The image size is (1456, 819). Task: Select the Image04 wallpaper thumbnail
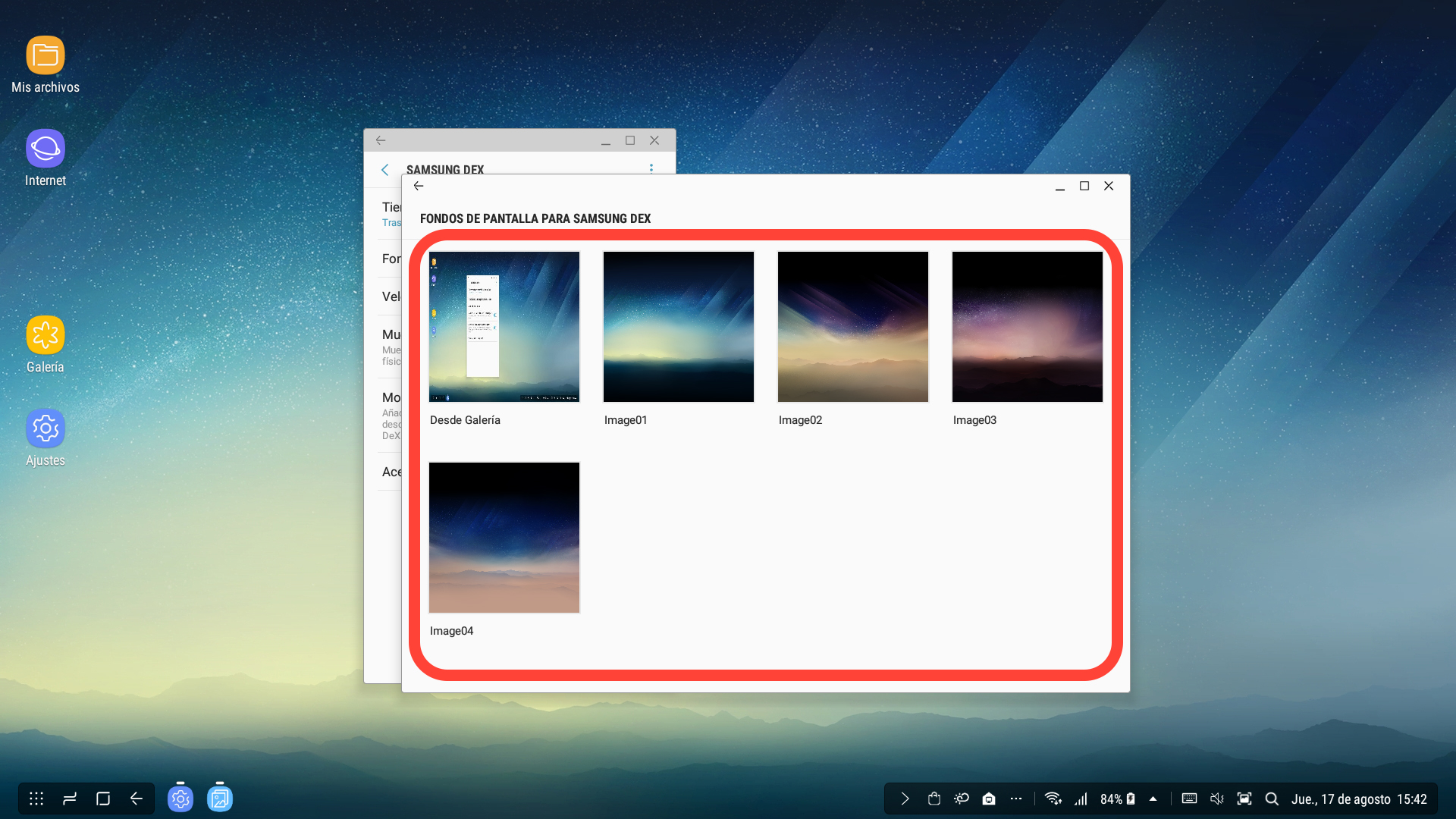coord(504,538)
